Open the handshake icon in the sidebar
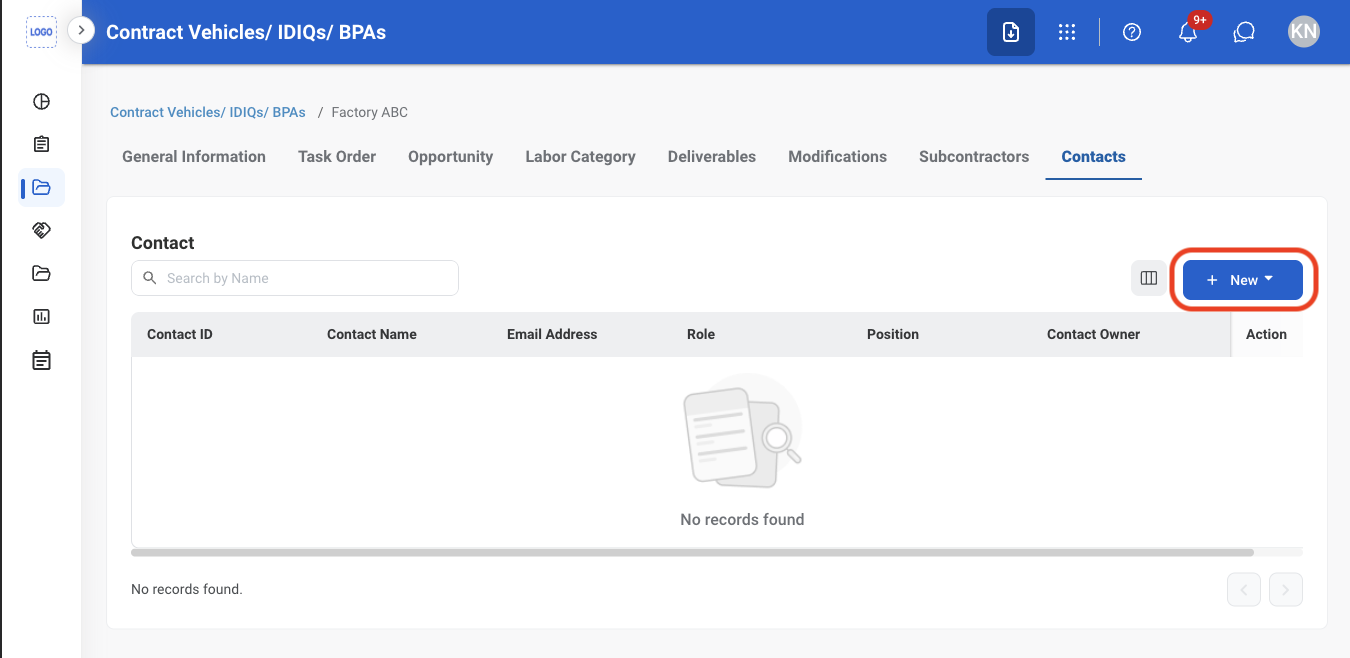Image resolution: width=1350 pixels, height=658 pixels. (x=41, y=230)
